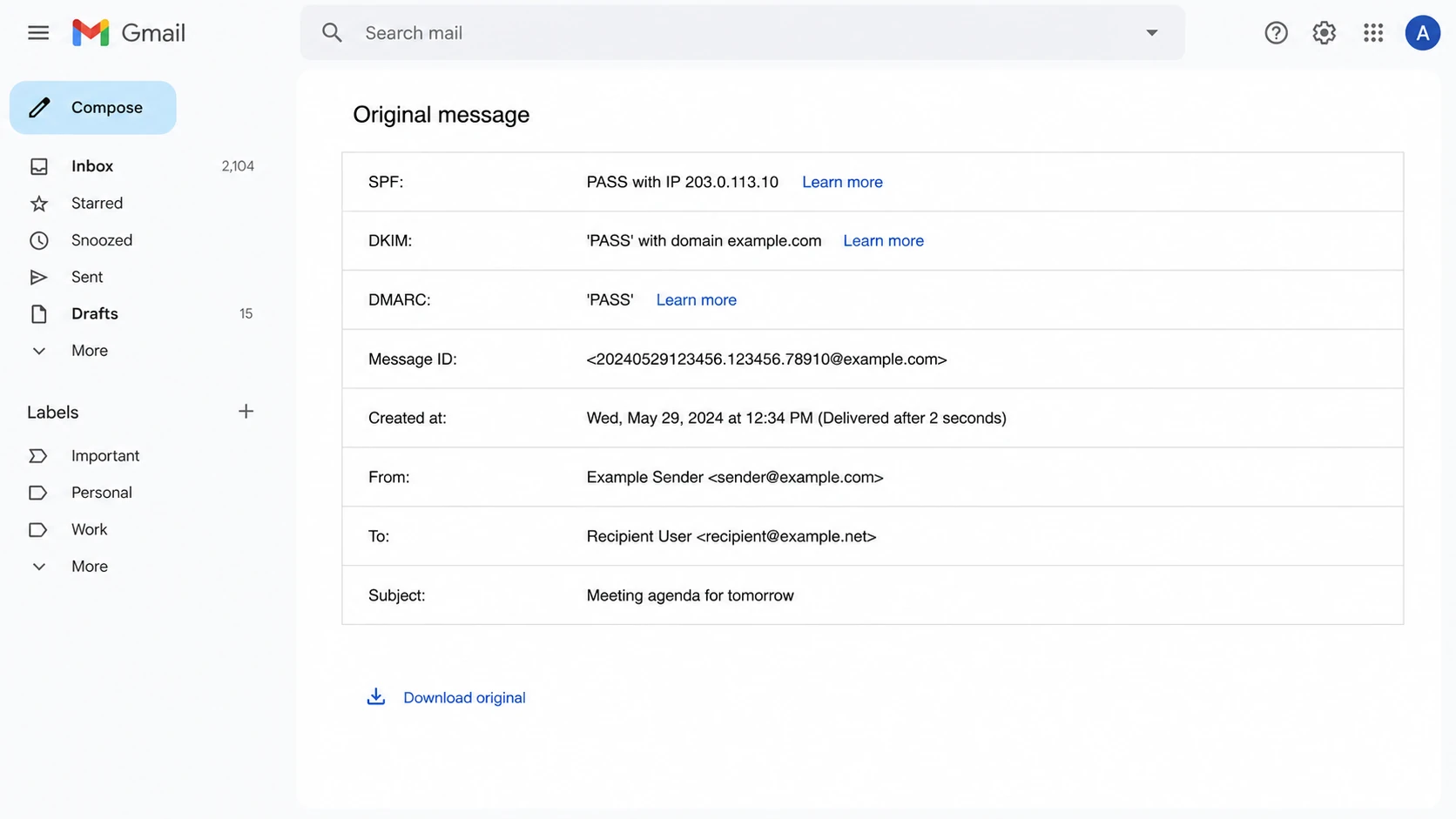Open the Starred folder
Image resolution: width=1456 pixels, height=819 pixels.
pyautogui.click(x=97, y=203)
